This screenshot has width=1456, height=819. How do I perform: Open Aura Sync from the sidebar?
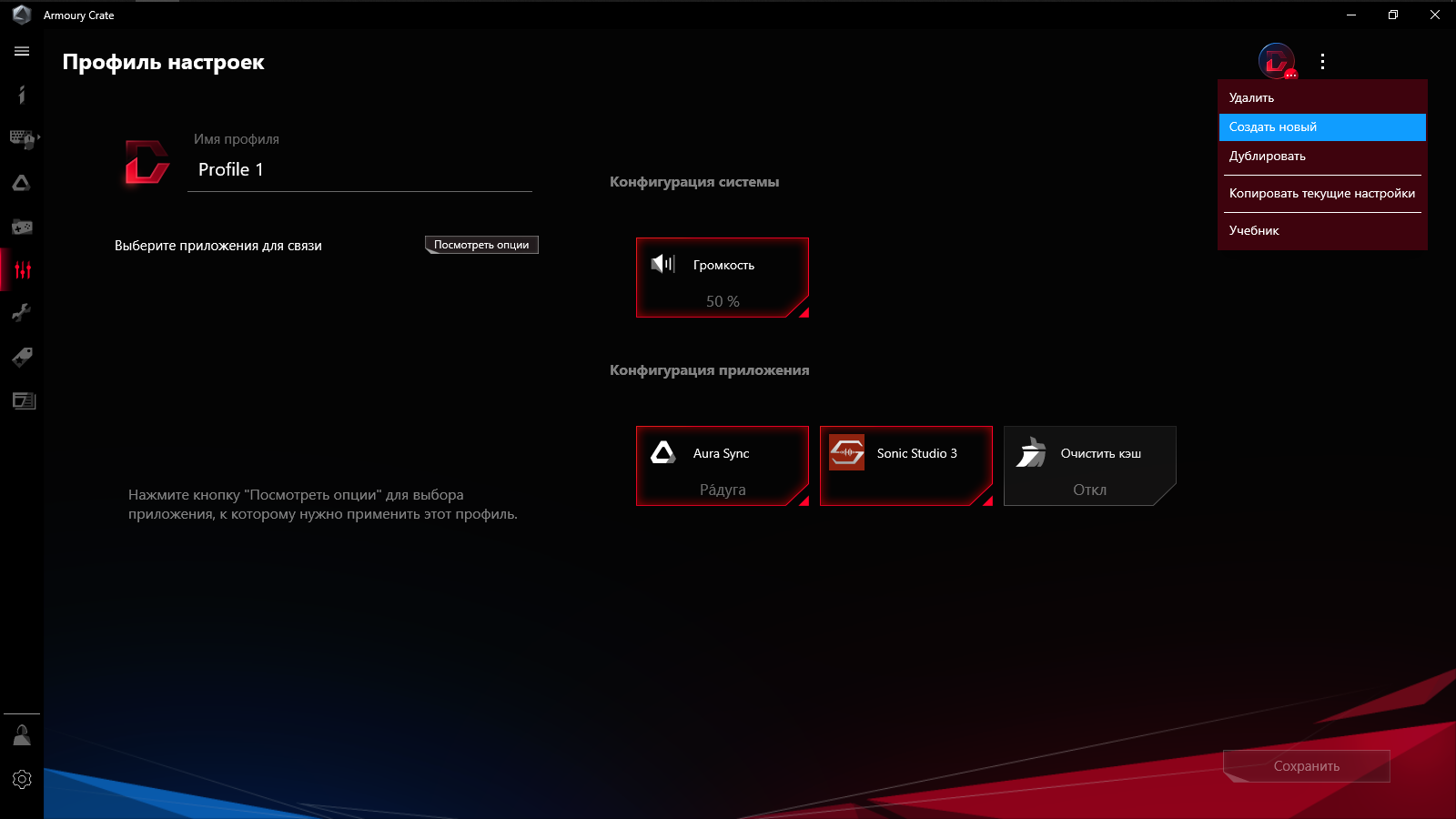[x=22, y=182]
